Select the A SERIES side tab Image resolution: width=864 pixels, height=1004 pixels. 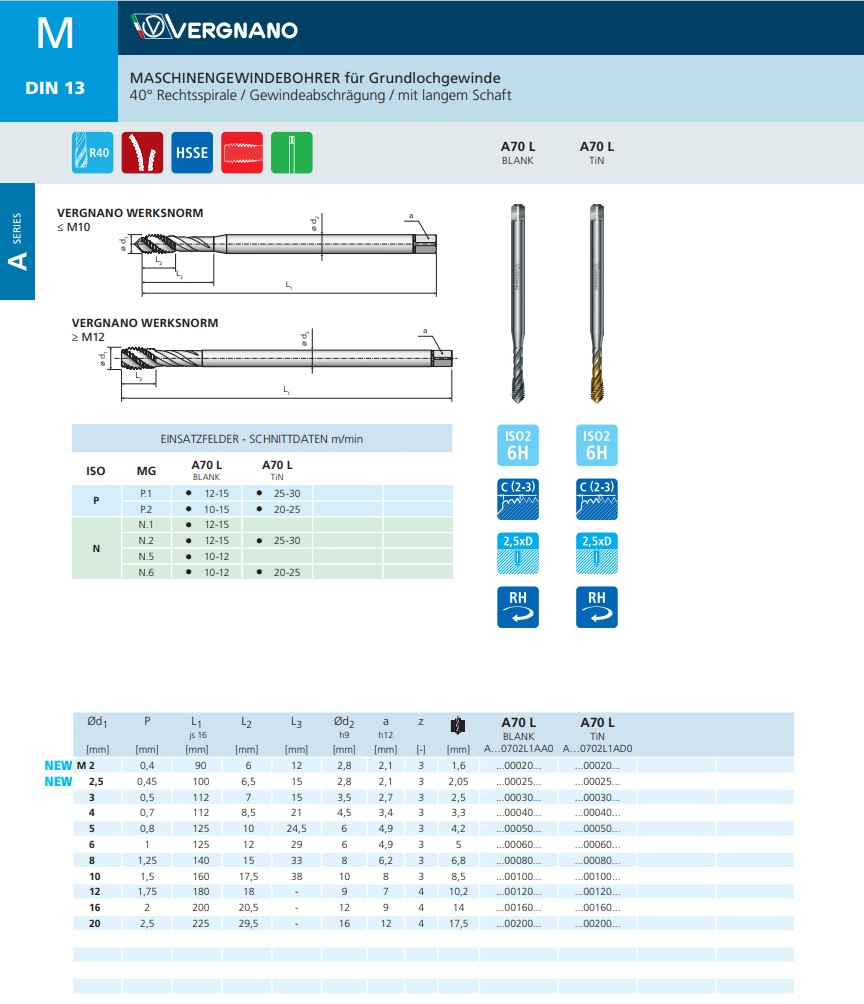pos(17,242)
